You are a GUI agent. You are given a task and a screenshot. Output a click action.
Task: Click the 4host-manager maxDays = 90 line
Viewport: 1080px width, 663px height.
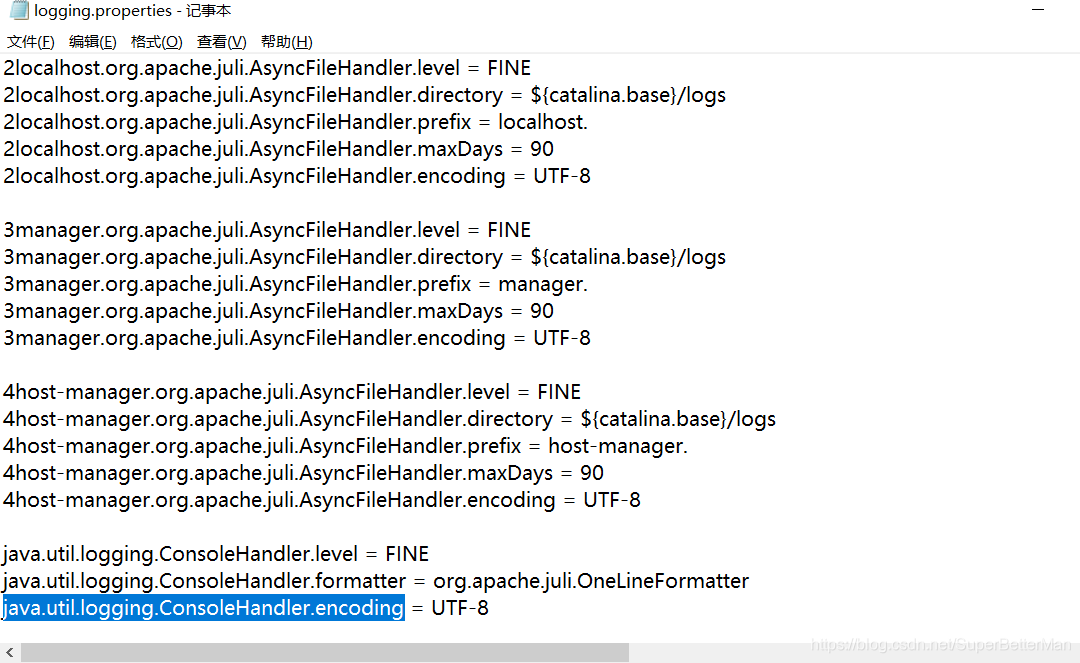tap(303, 473)
